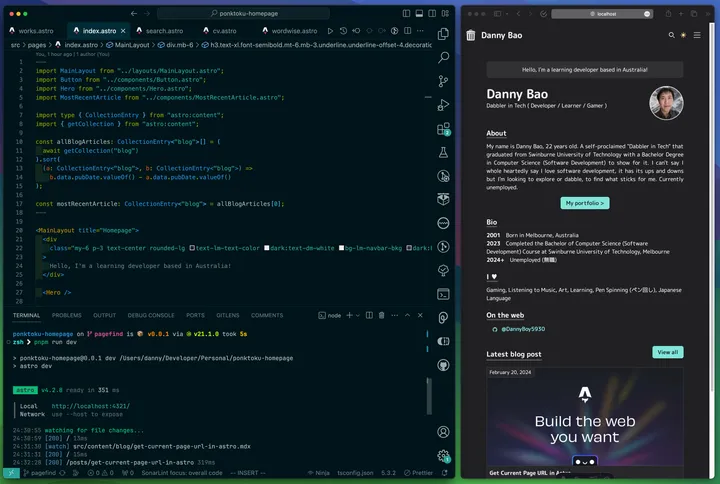Open the PORTS panel tab
This screenshot has height=484, width=720.
195,315
